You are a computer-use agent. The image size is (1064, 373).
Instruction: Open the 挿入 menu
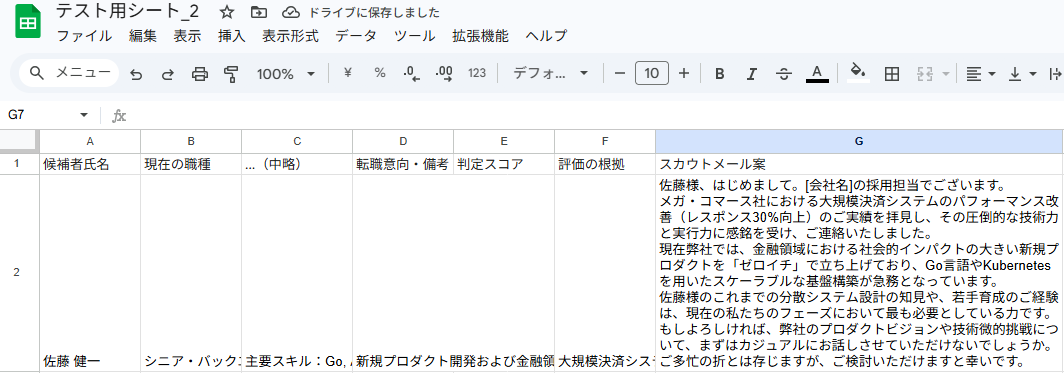pos(232,37)
